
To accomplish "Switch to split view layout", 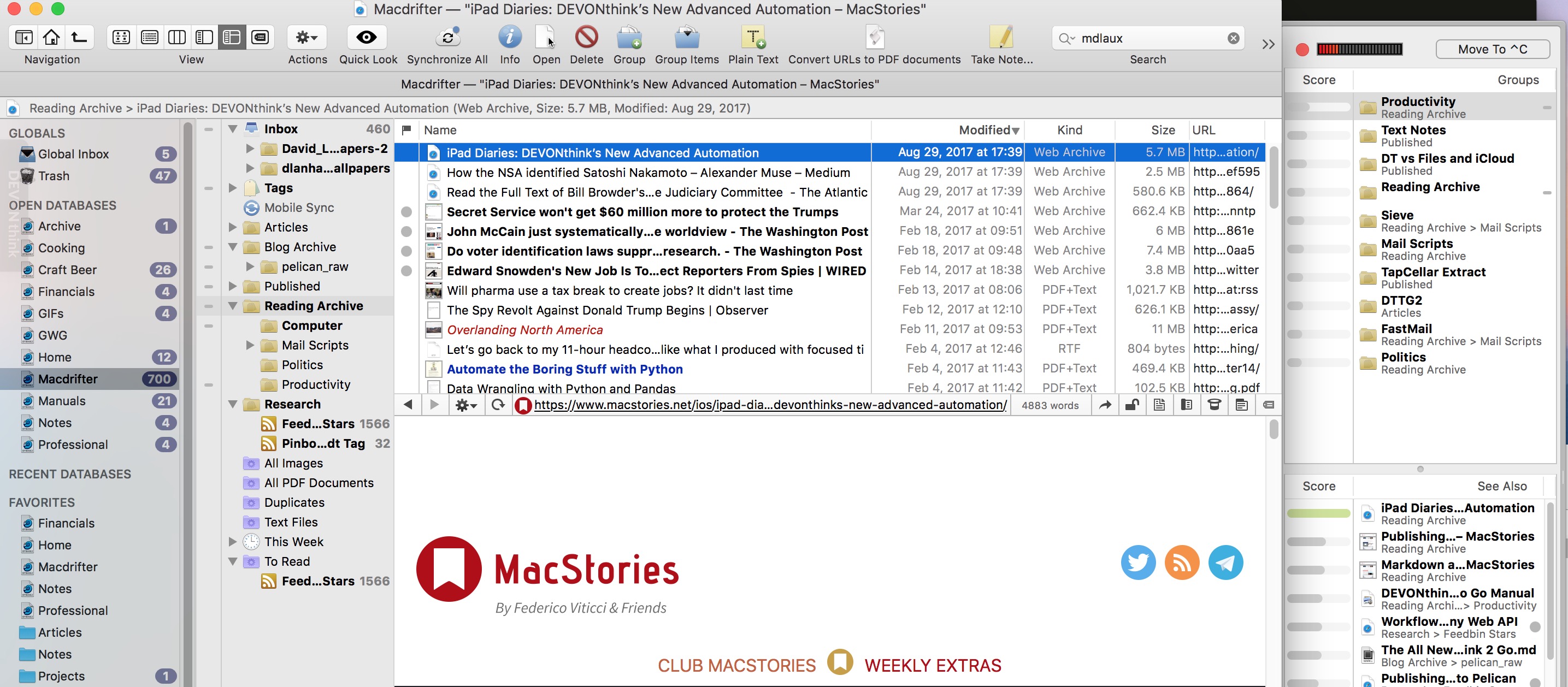I will click(x=204, y=38).
